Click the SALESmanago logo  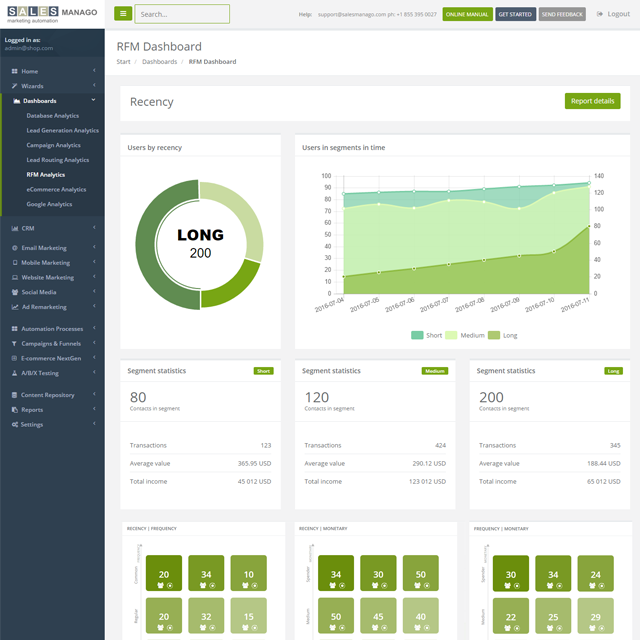pyautogui.click(x=52, y=14)
